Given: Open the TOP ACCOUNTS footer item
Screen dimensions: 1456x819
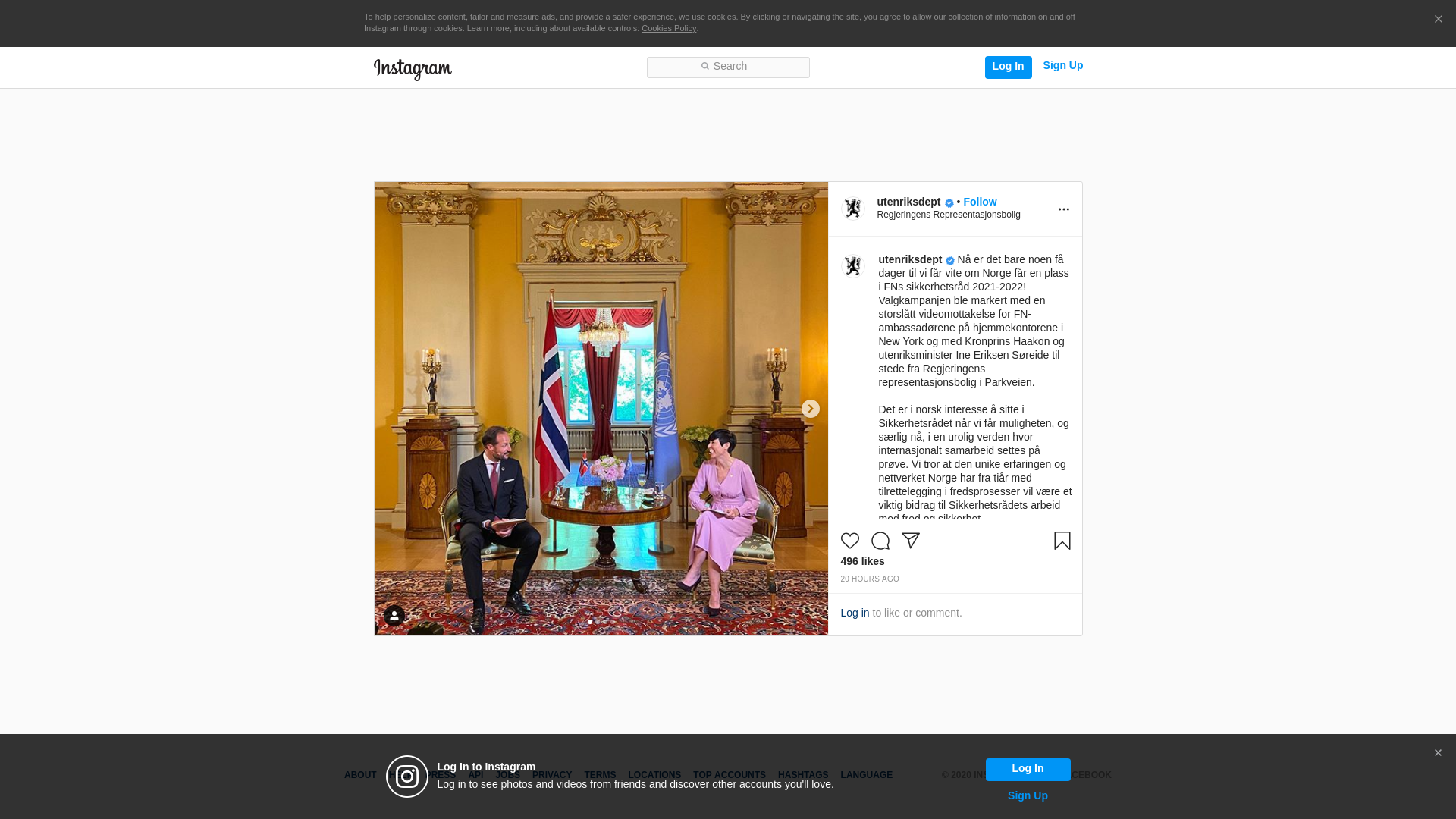Looking at the screenshot, I should pos(729,775).
